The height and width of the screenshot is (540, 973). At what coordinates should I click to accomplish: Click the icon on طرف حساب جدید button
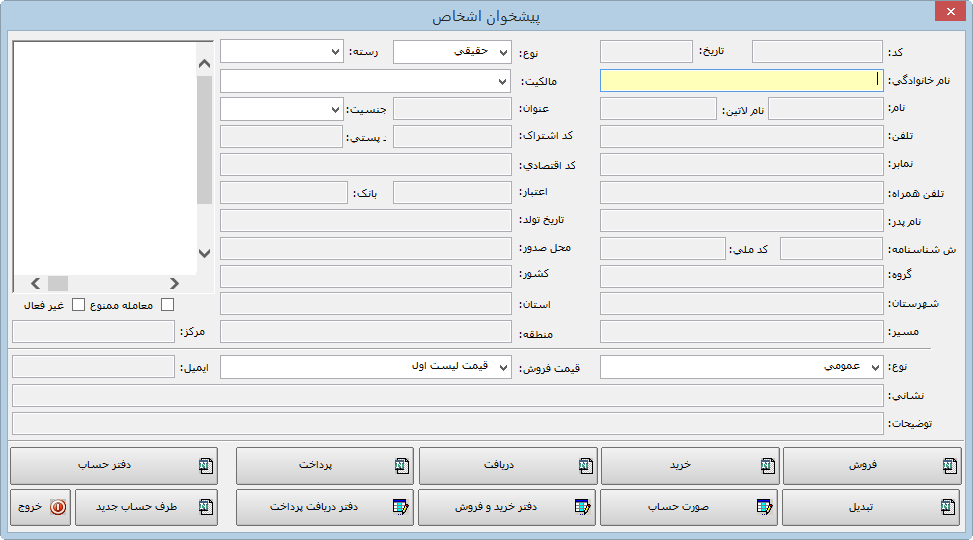205,507
